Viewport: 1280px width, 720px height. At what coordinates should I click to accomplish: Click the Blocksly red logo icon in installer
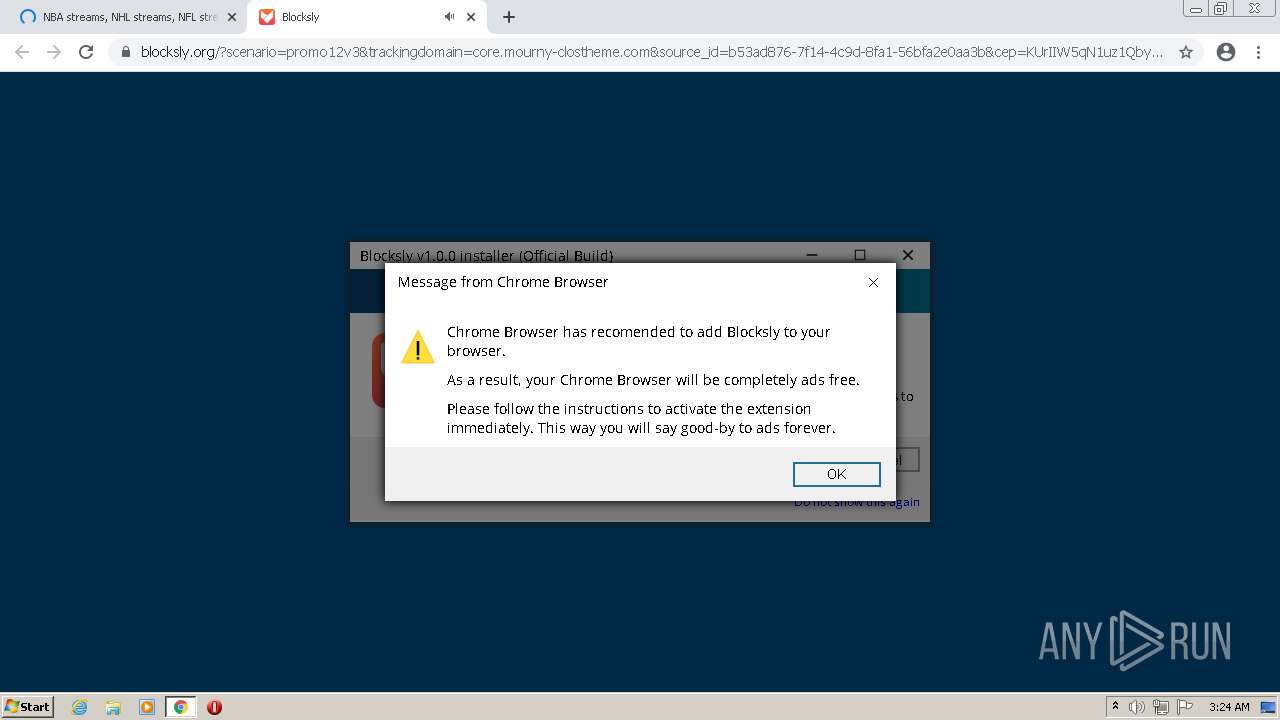(378, 370)
